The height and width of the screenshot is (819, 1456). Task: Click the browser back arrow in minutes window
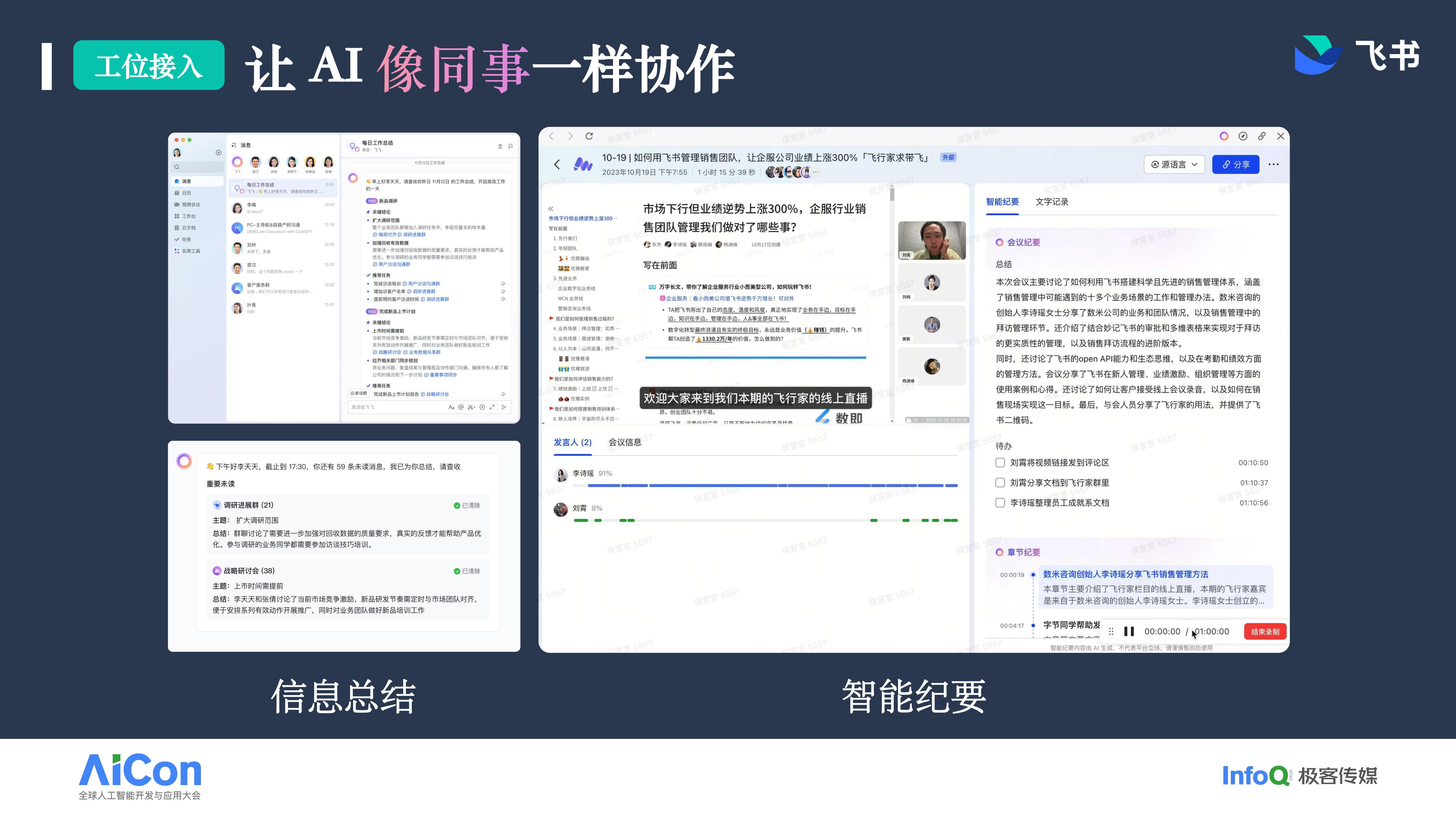(x=552, y=136)
